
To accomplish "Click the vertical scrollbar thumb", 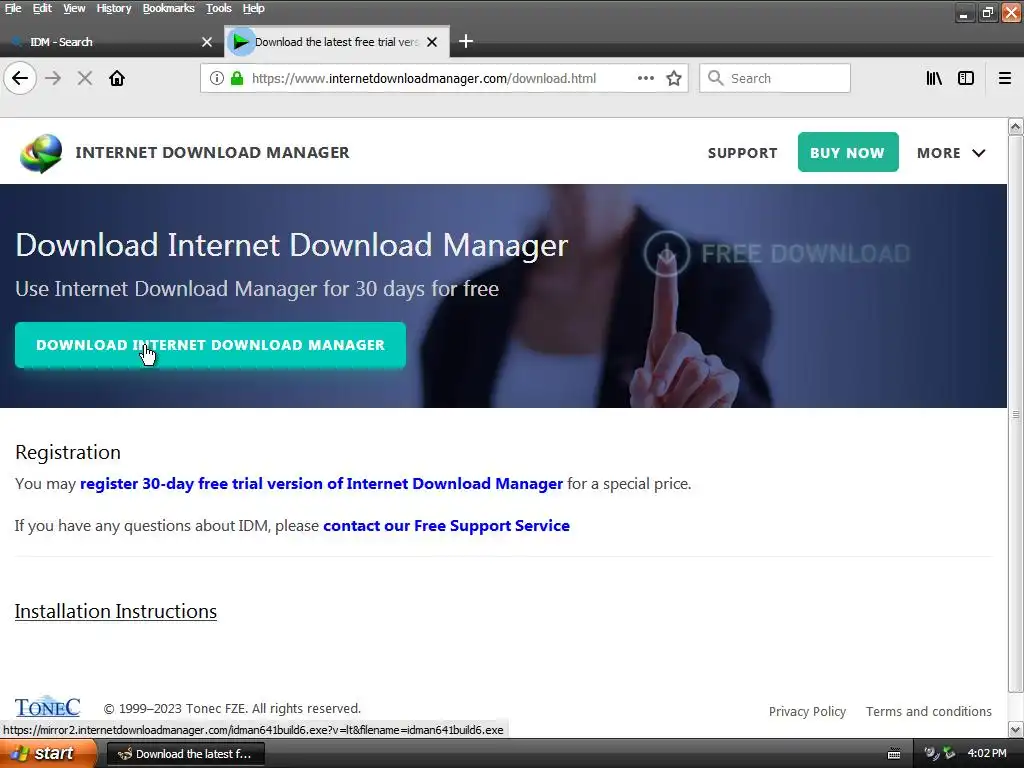I will click(x=1016, y=413).
